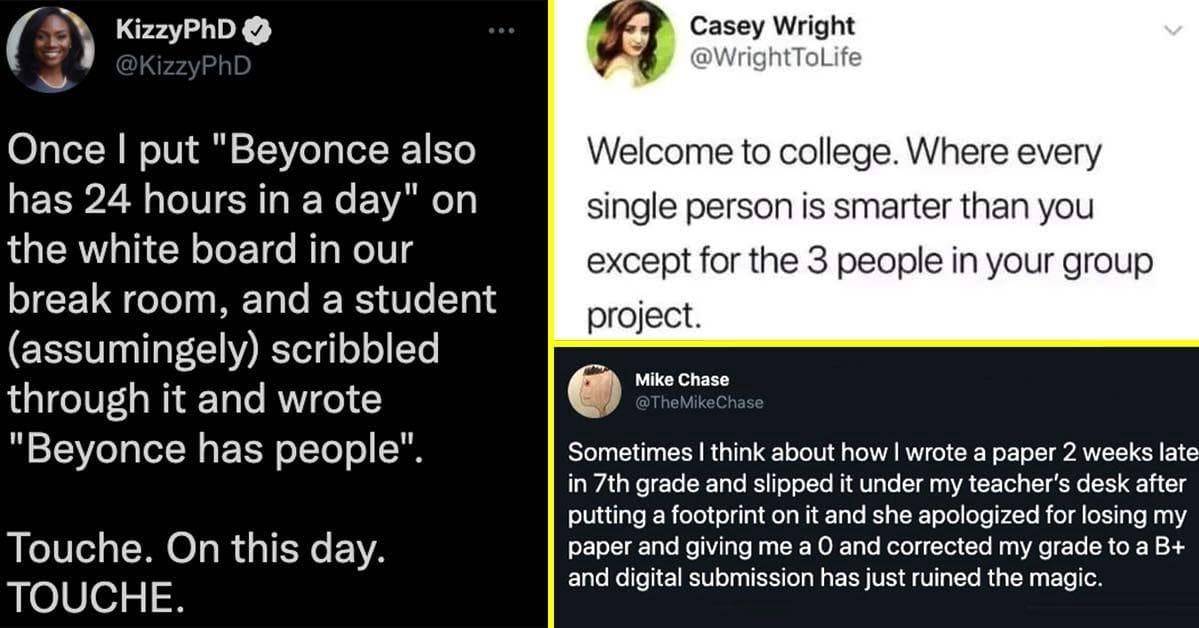Click the name Casey Wright
The height and width of the screenshot is (628, 1199).
click(770, 26)
